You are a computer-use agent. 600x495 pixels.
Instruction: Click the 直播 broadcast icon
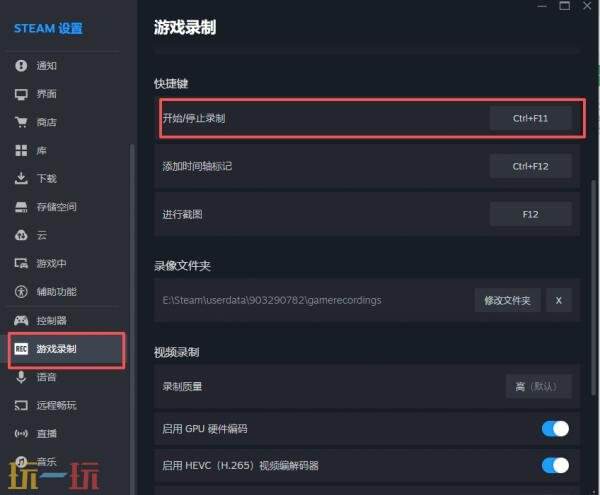pyautogui.click(x=21, y=433)
